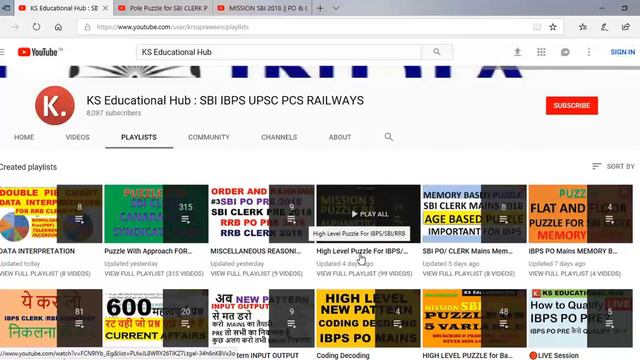Screen dimensions: 640x360
Task: Click the browser forward arrow
Action: coord(15,27)
